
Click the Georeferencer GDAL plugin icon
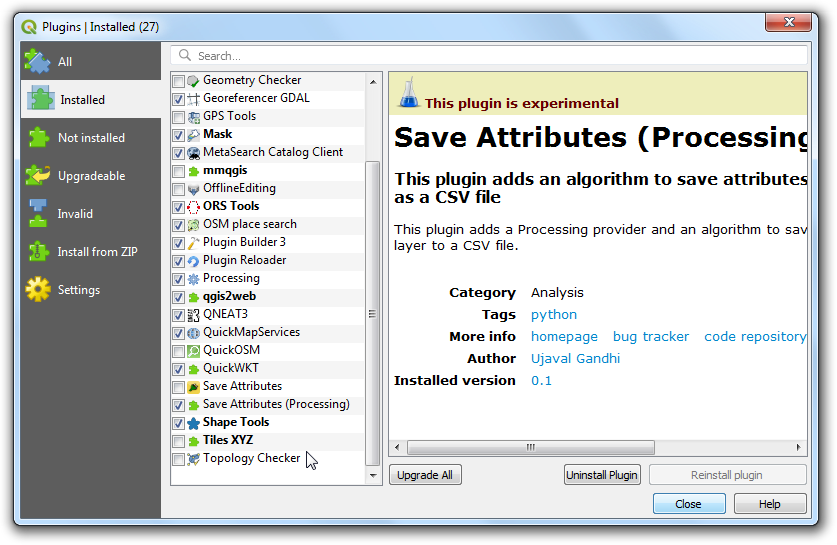(194, 99)
